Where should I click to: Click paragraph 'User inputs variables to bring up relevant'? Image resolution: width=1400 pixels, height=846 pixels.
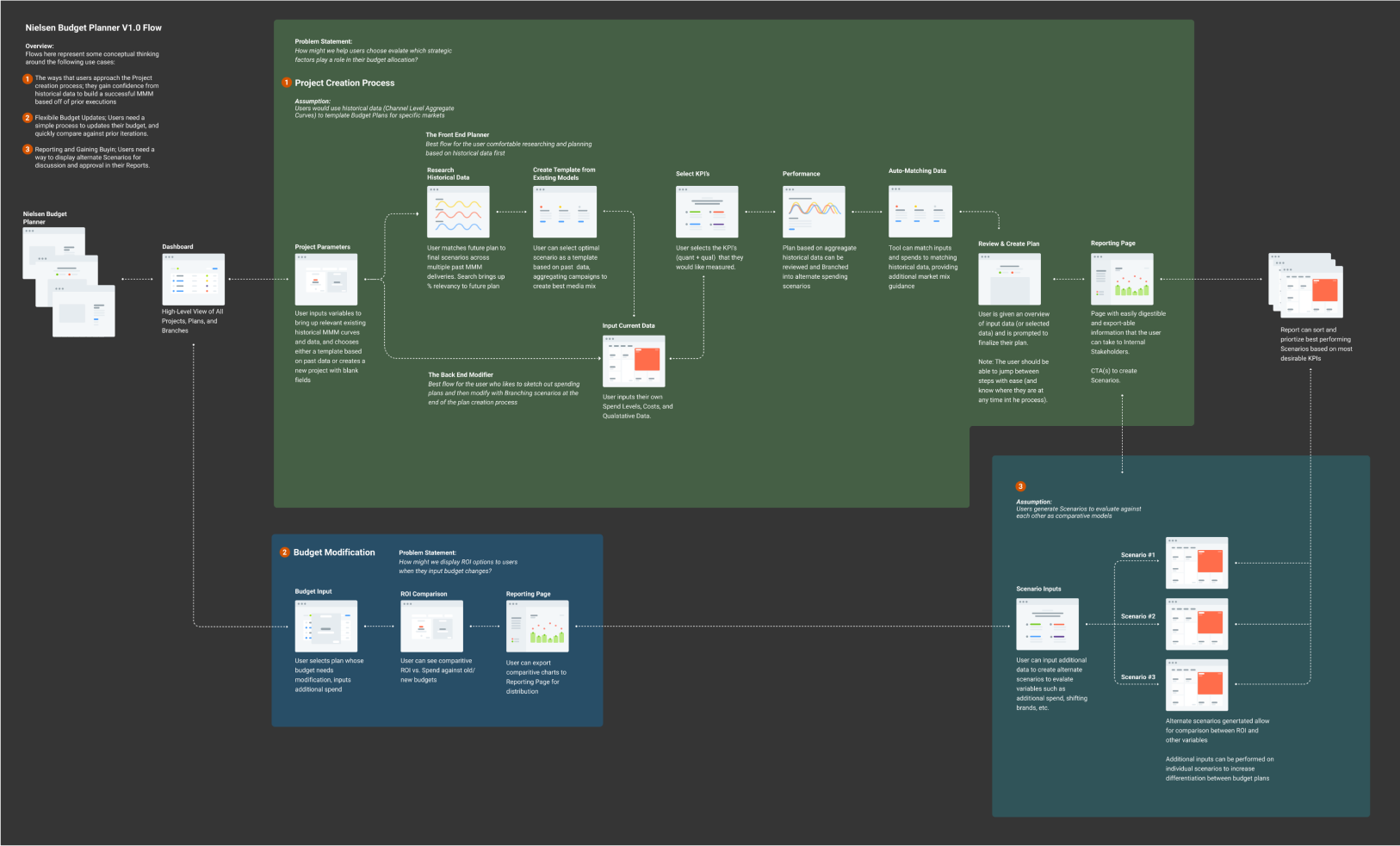click(331, 347)
